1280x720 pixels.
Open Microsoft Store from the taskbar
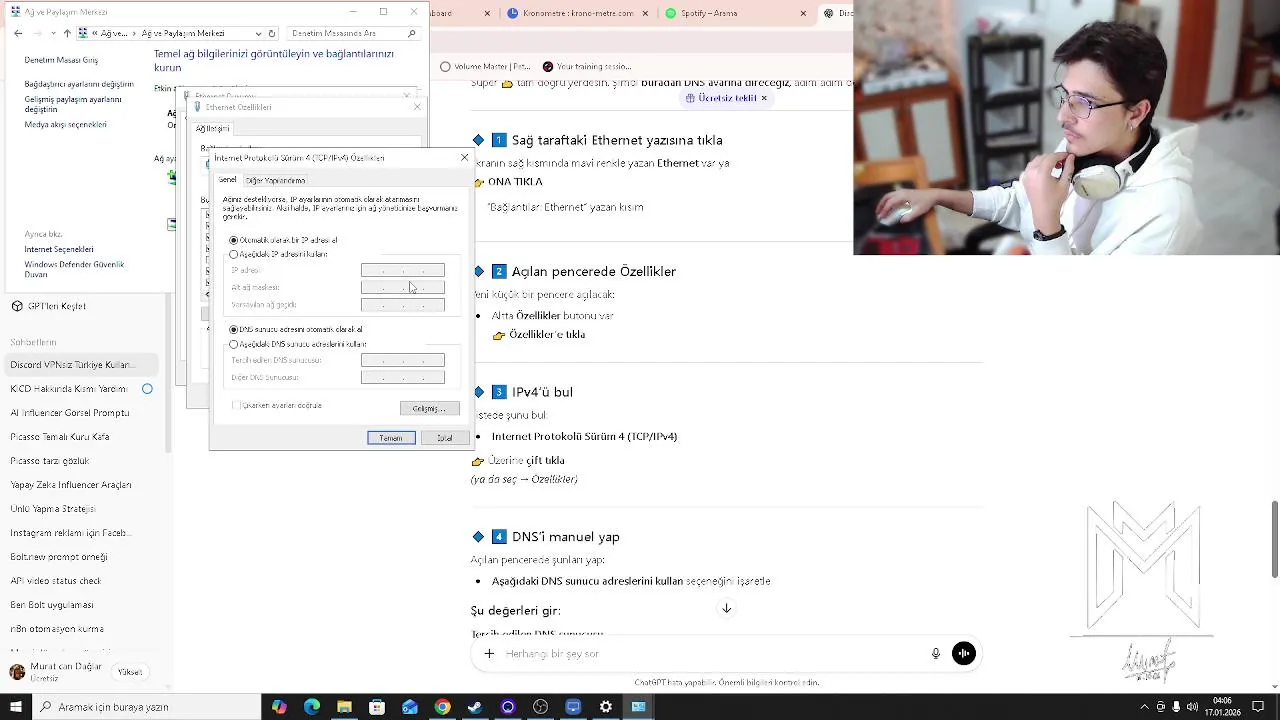[x=377, y=707]
